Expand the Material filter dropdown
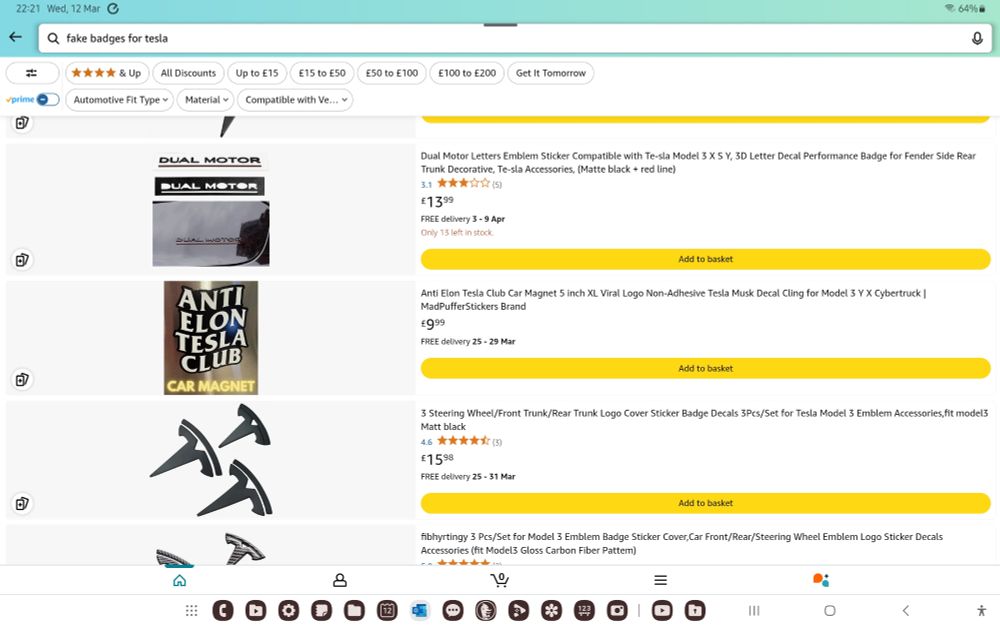The image size is (1000, 626). point(207,100)
